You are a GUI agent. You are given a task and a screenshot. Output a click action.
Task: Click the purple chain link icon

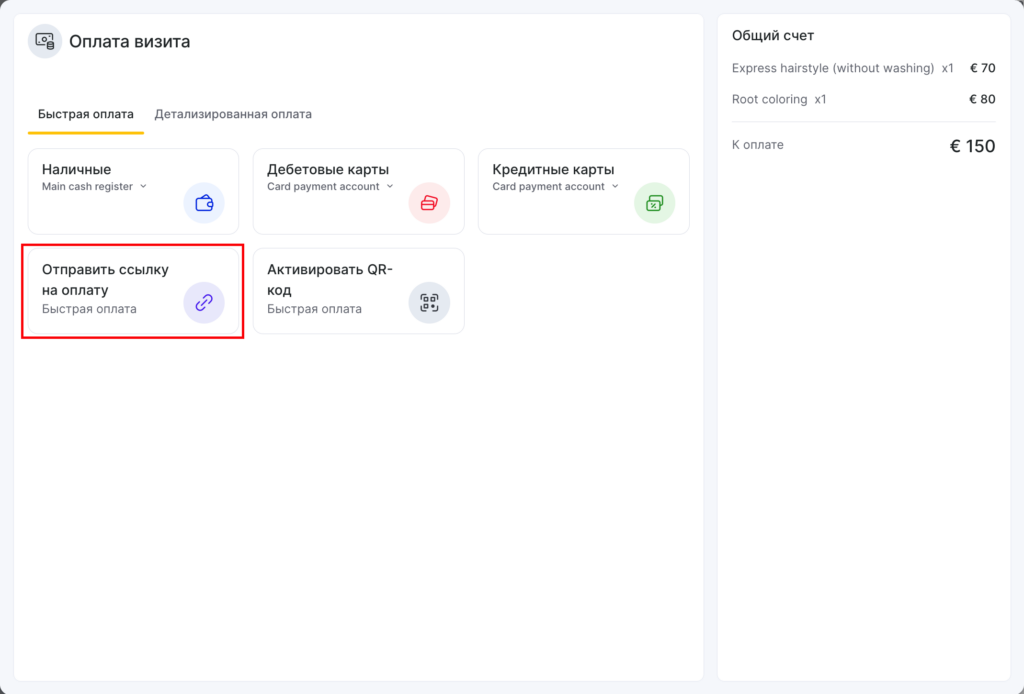[x=204, y=302]
